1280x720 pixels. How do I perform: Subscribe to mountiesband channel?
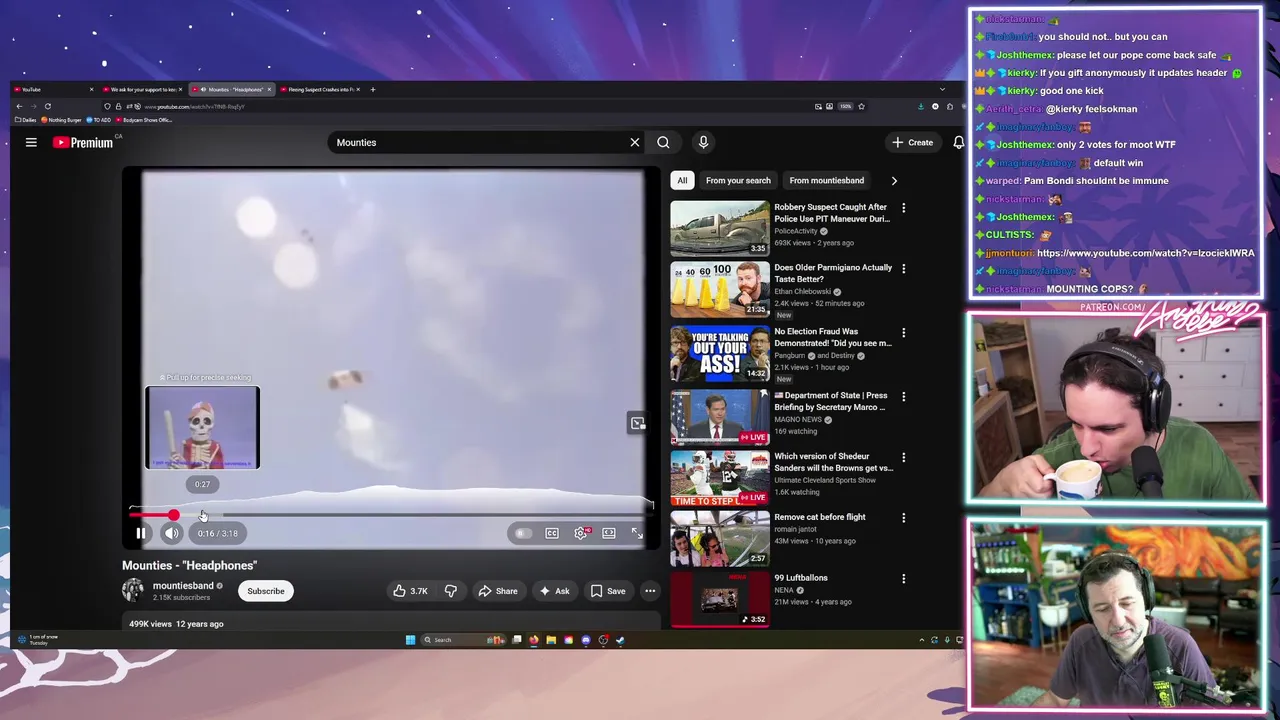(266, 591)
